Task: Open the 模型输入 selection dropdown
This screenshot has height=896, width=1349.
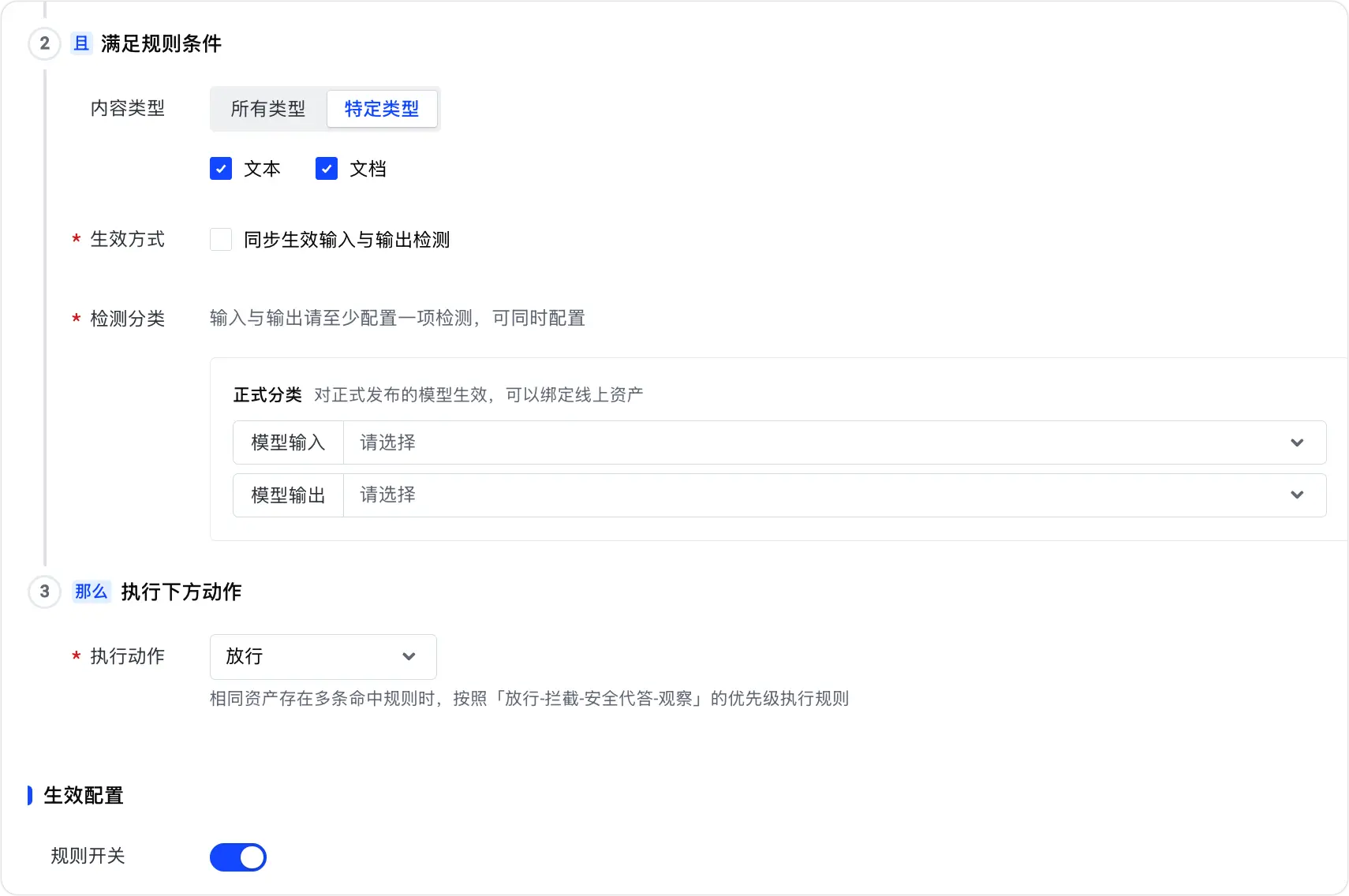Action: click(x=835, y=442)
